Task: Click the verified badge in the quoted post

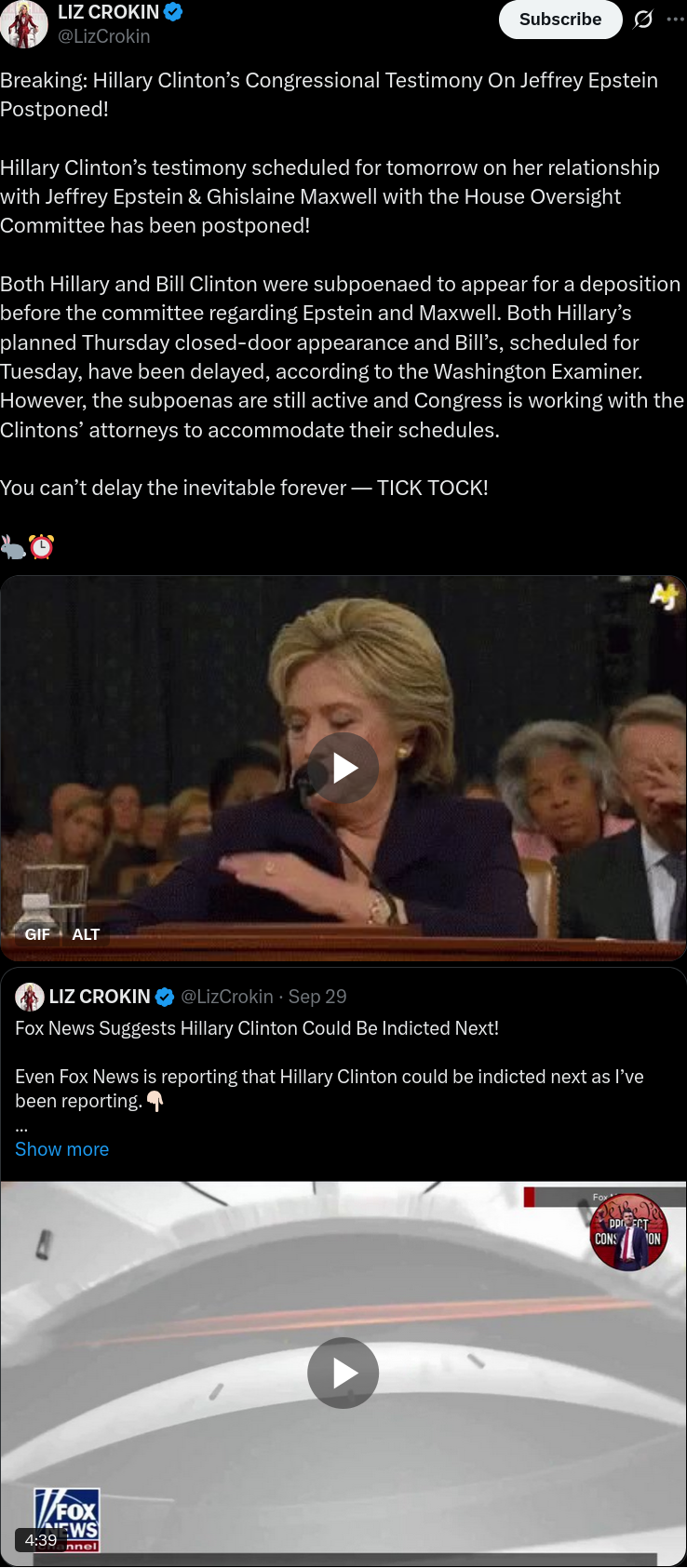Action: (165, 997)
